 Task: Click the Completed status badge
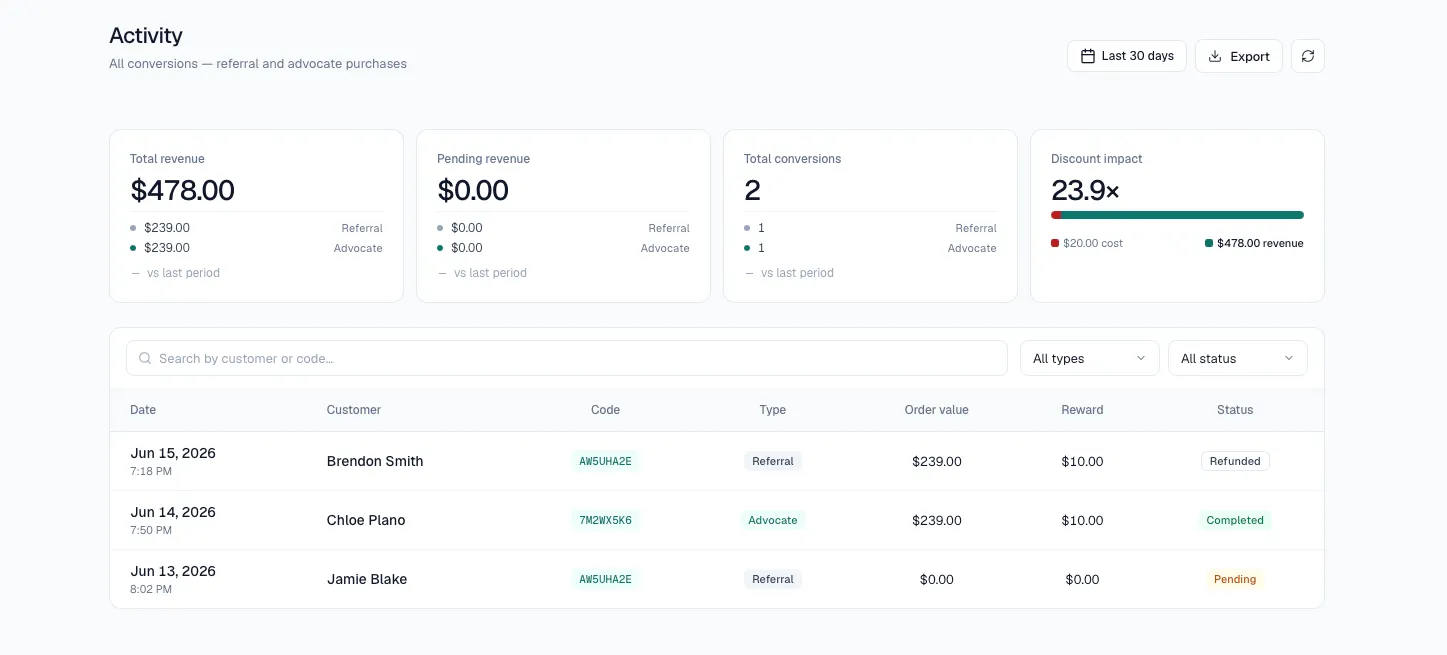coord(1235,520)
